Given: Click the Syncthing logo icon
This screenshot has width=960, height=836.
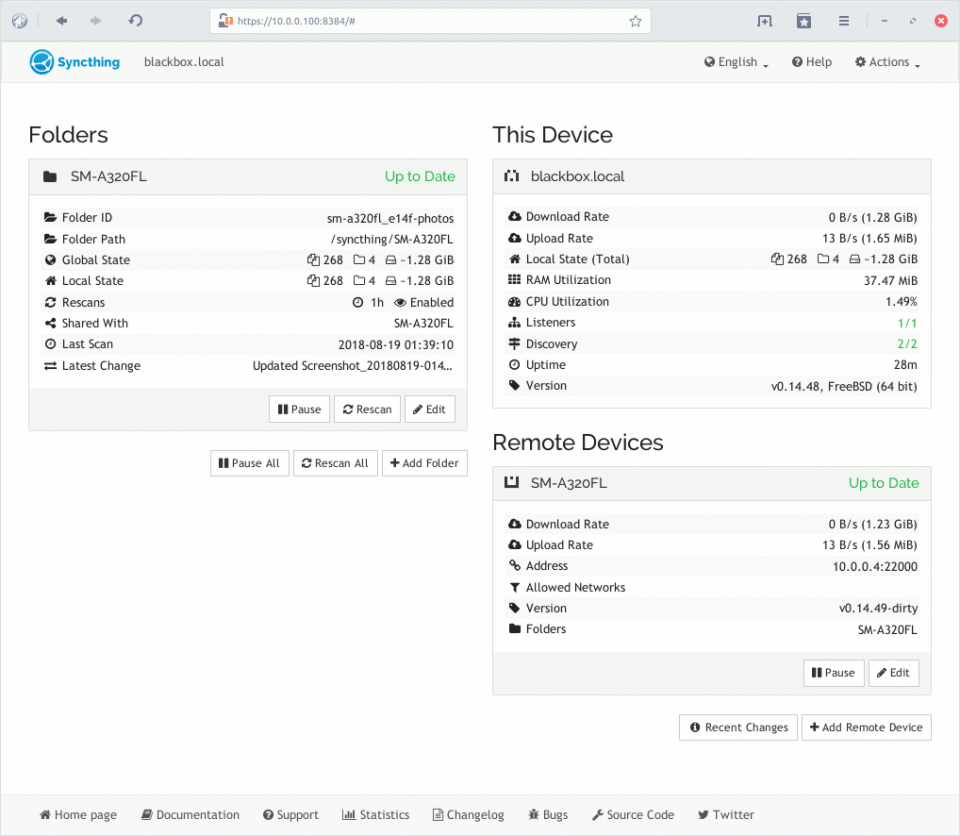Looking at the screenshot, I should (x=42, y=62).
